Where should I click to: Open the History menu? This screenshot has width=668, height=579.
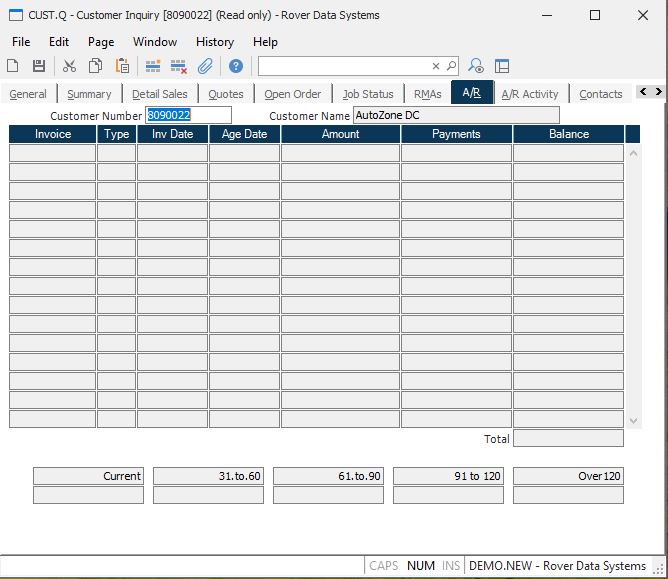(x=214, y=42)
